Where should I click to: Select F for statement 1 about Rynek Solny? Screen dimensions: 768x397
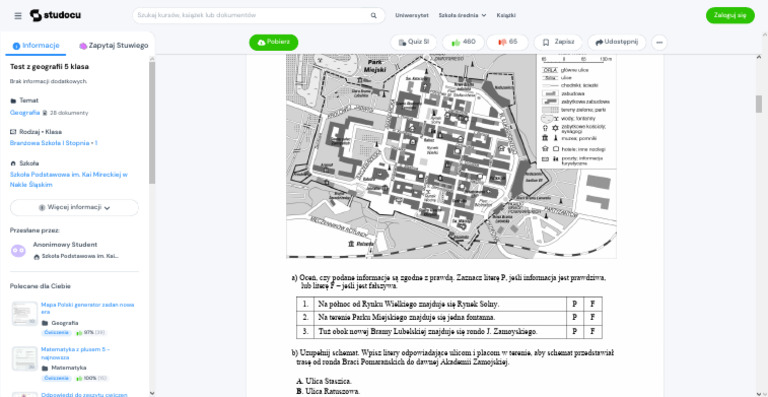[593, 304]
